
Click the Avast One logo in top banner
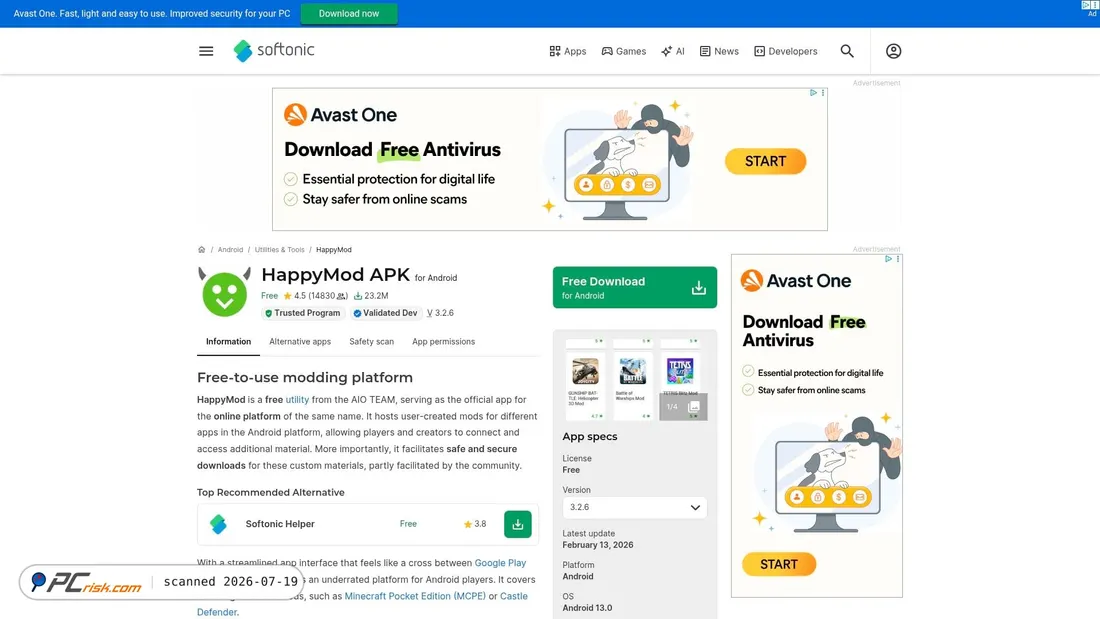340,114
